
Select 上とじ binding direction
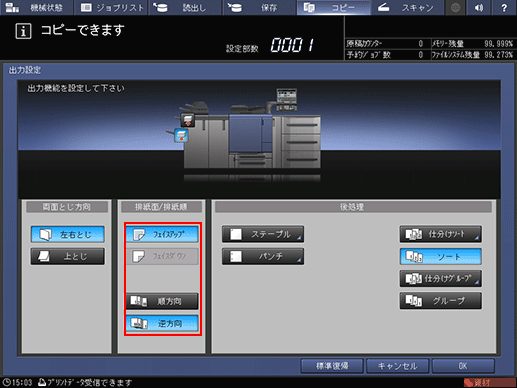[x=68, y=256]
